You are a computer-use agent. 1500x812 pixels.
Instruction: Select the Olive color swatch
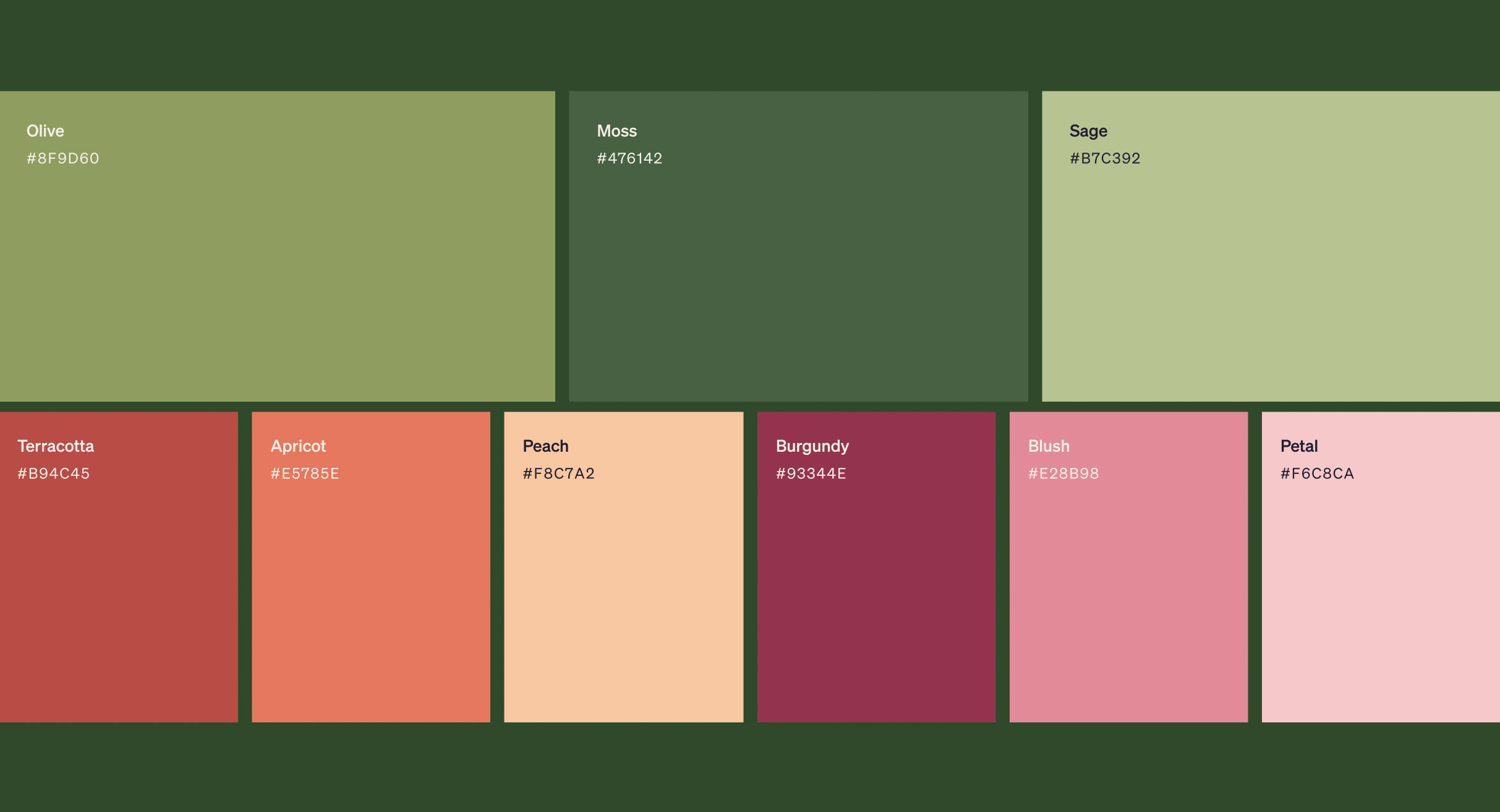point(278,247)
